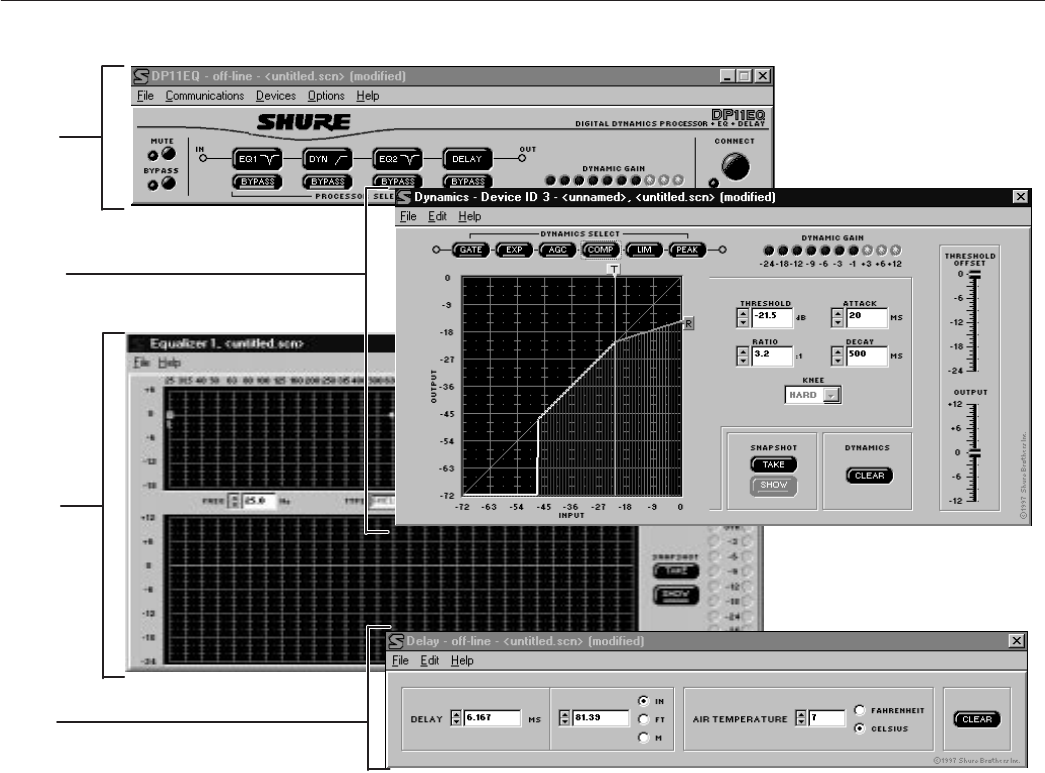The image size is (1045, 773).
Task: Click the AIR TEMPERATURE value field
Action: tap(826, 718)
